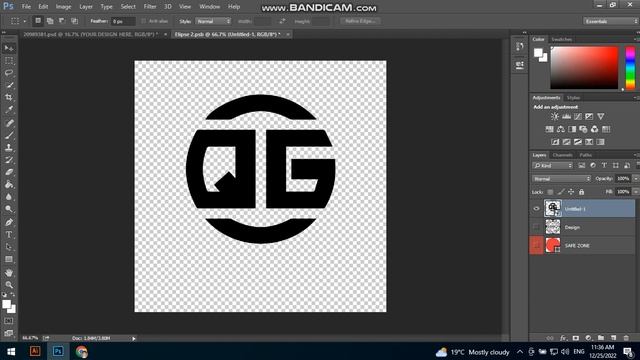The height and width of the screenshot is (360, 640).
Task: Select the Dodge tool
Action: (x=9, y=209)
